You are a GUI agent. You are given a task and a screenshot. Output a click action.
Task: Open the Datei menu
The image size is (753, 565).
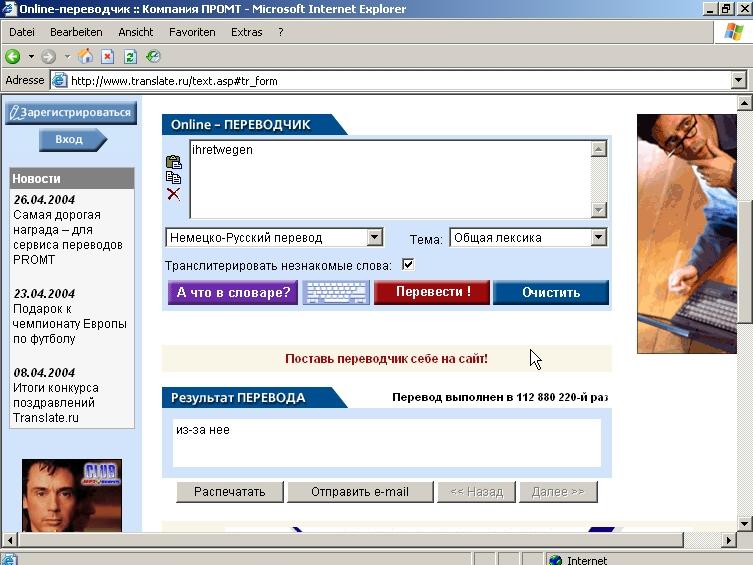22,32
